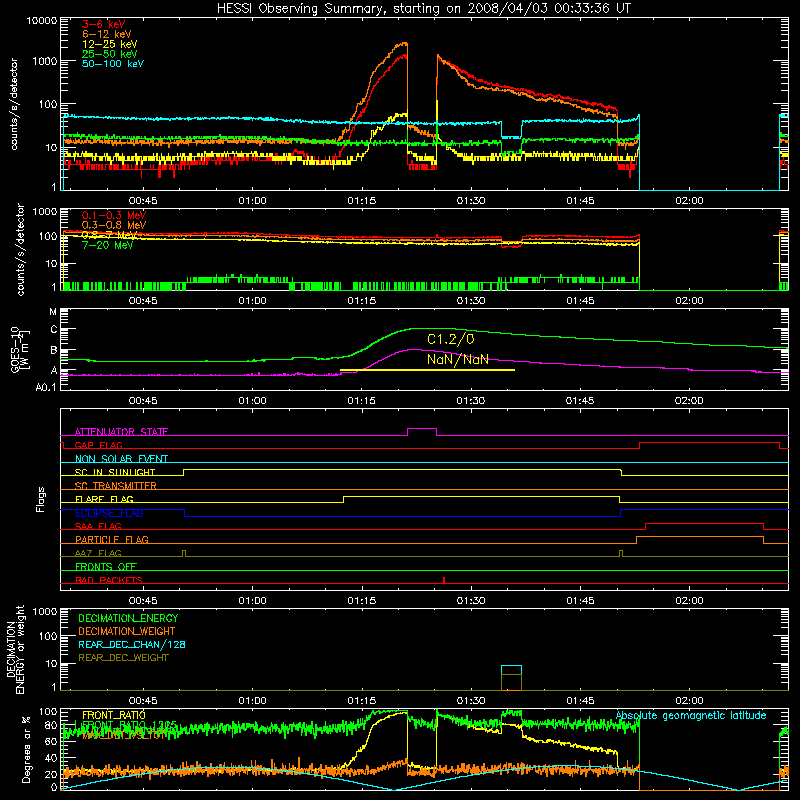Click the DECIMATION_ENERGY legend label

pyautogui.click(x=128, y=618)
